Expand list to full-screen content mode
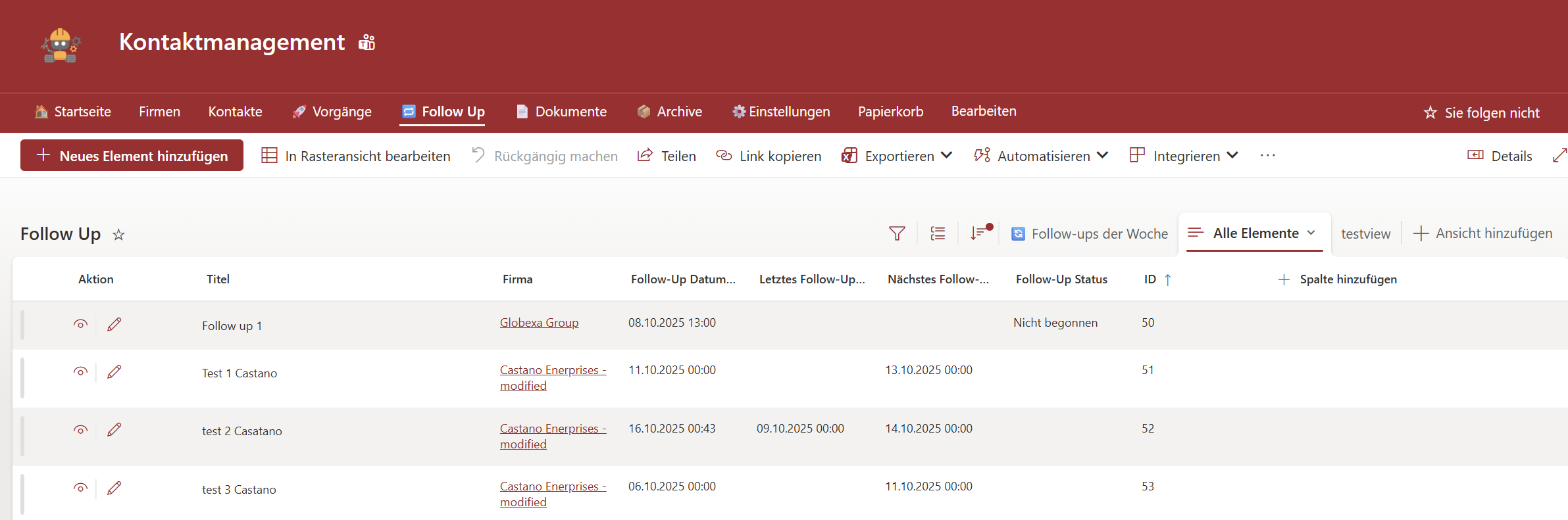 tap(1559, 156)
